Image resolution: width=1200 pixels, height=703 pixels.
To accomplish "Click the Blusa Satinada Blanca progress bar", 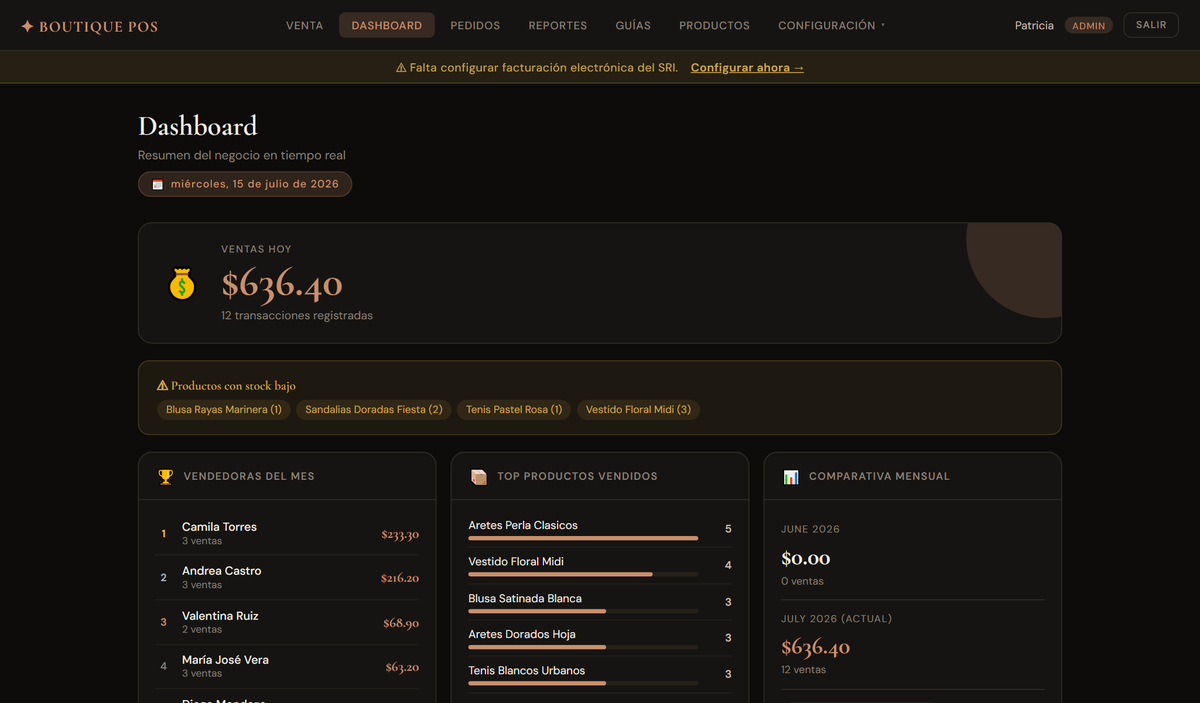I will (583, 611).
